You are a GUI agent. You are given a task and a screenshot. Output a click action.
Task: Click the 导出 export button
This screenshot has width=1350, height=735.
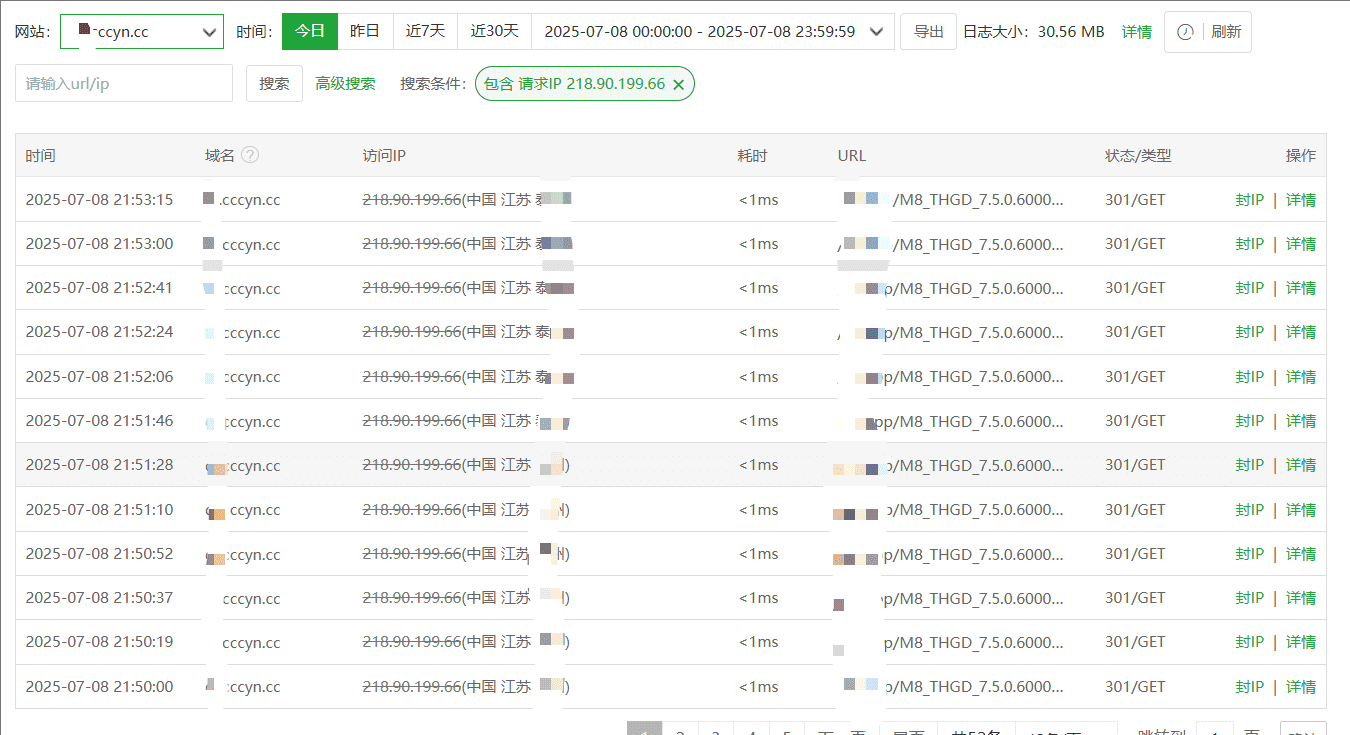click(x=928, y=31)
